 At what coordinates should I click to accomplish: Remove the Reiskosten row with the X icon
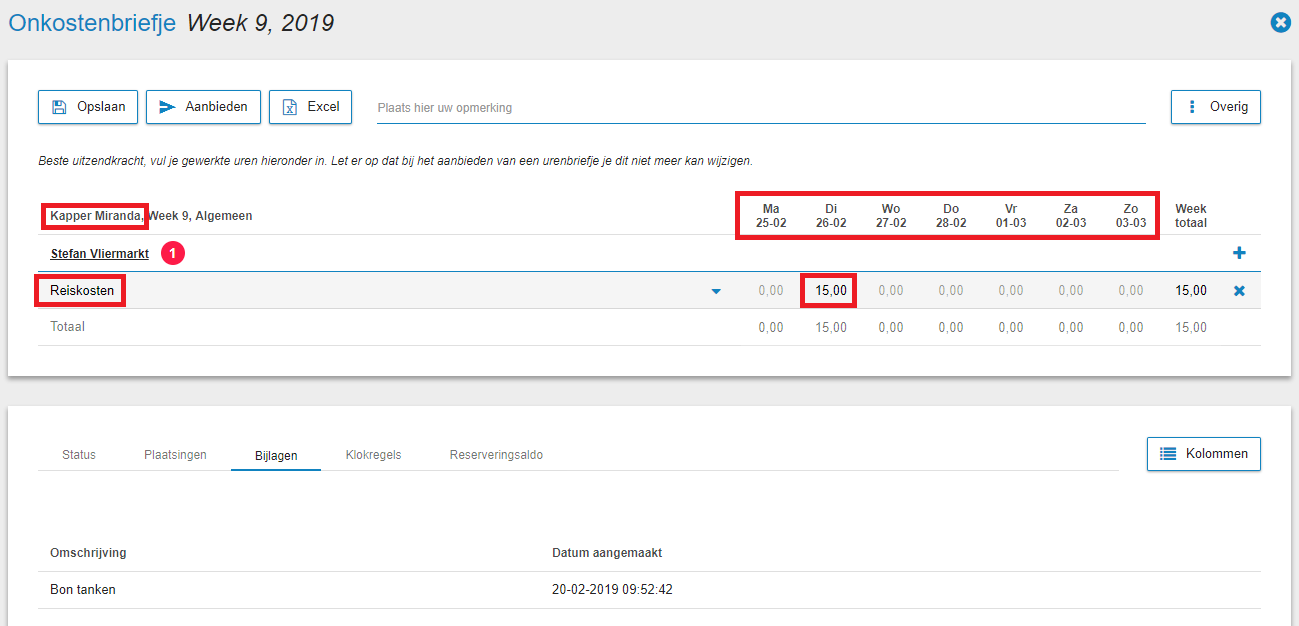pyautogui.click(x=1239, y=291)
